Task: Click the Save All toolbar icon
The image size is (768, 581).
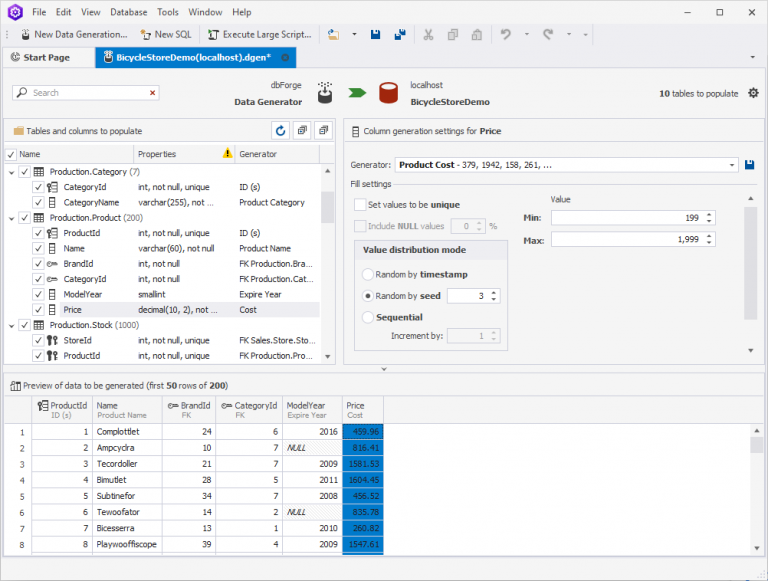Action: (x=400, y=34)
